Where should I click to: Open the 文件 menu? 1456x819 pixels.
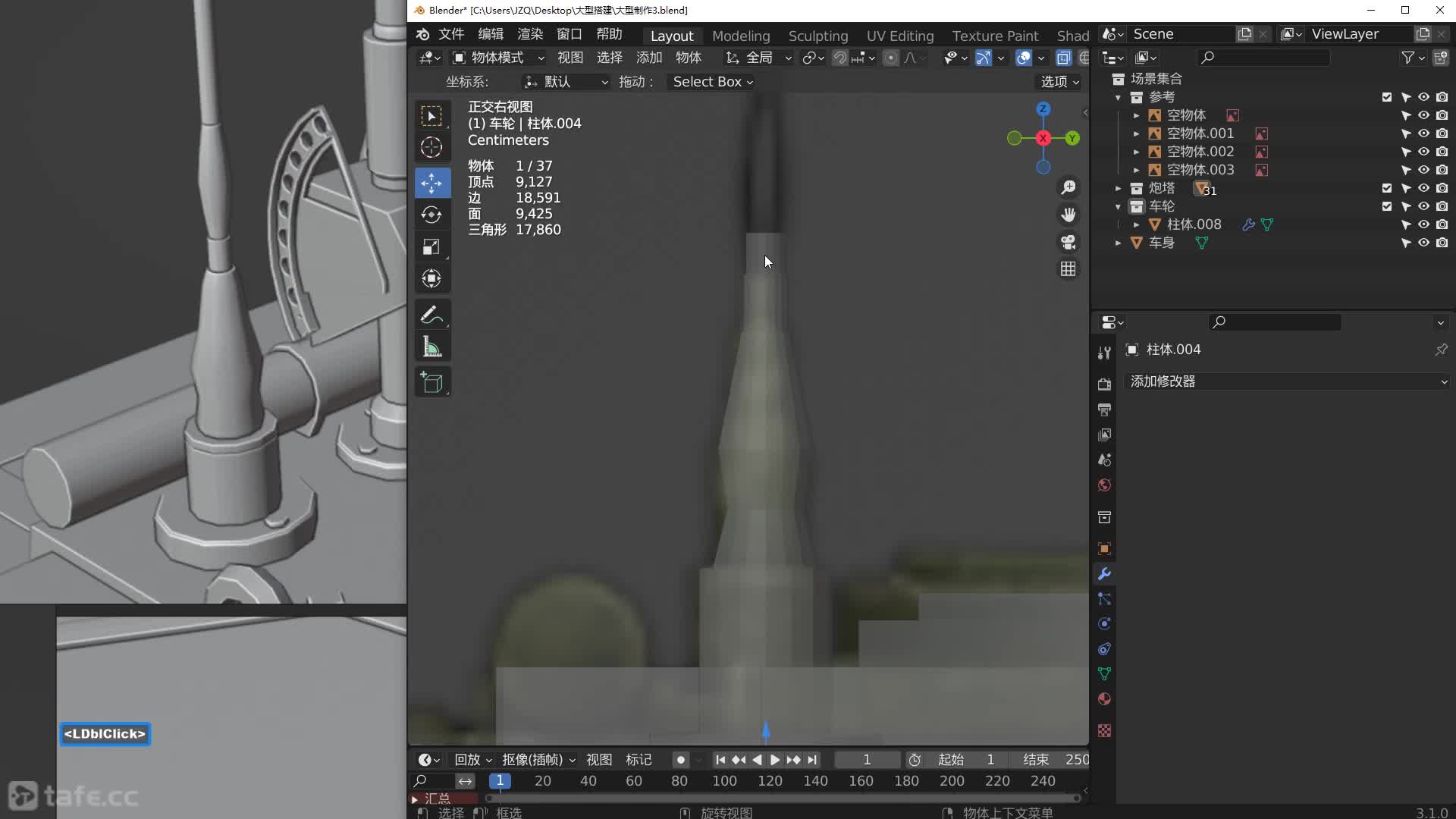pyautogui.click(x=450, y=34)
